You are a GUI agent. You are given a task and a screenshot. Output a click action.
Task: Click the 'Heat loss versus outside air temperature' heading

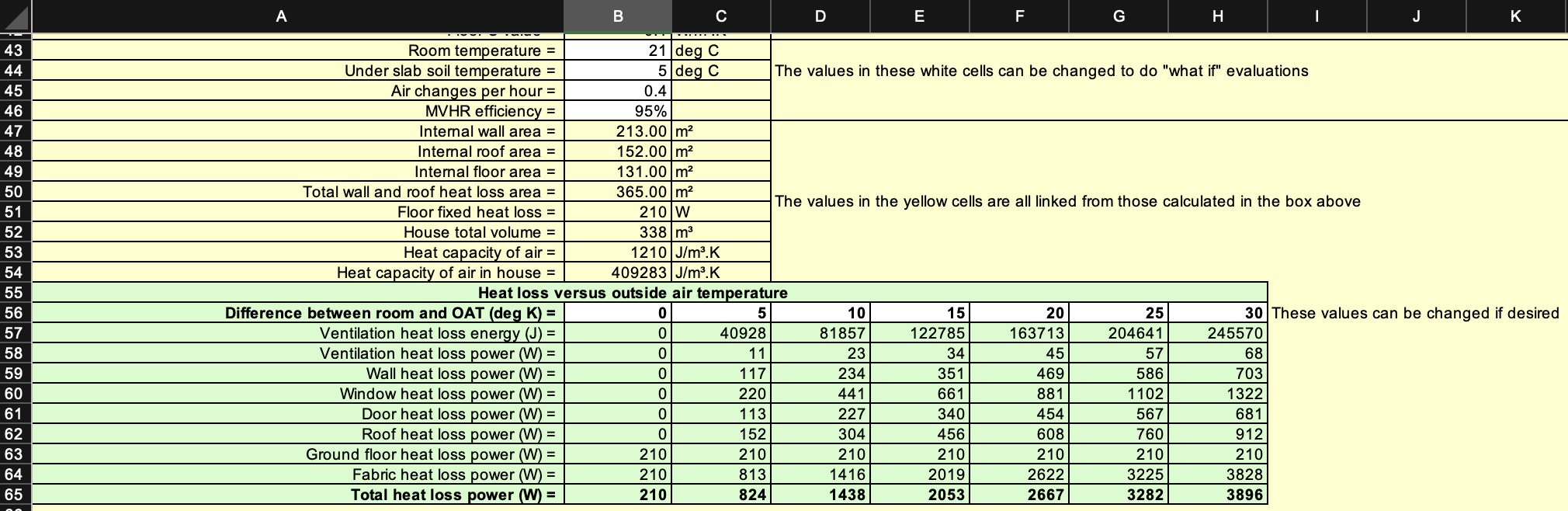pyautogui.click(x=633, y=293)
